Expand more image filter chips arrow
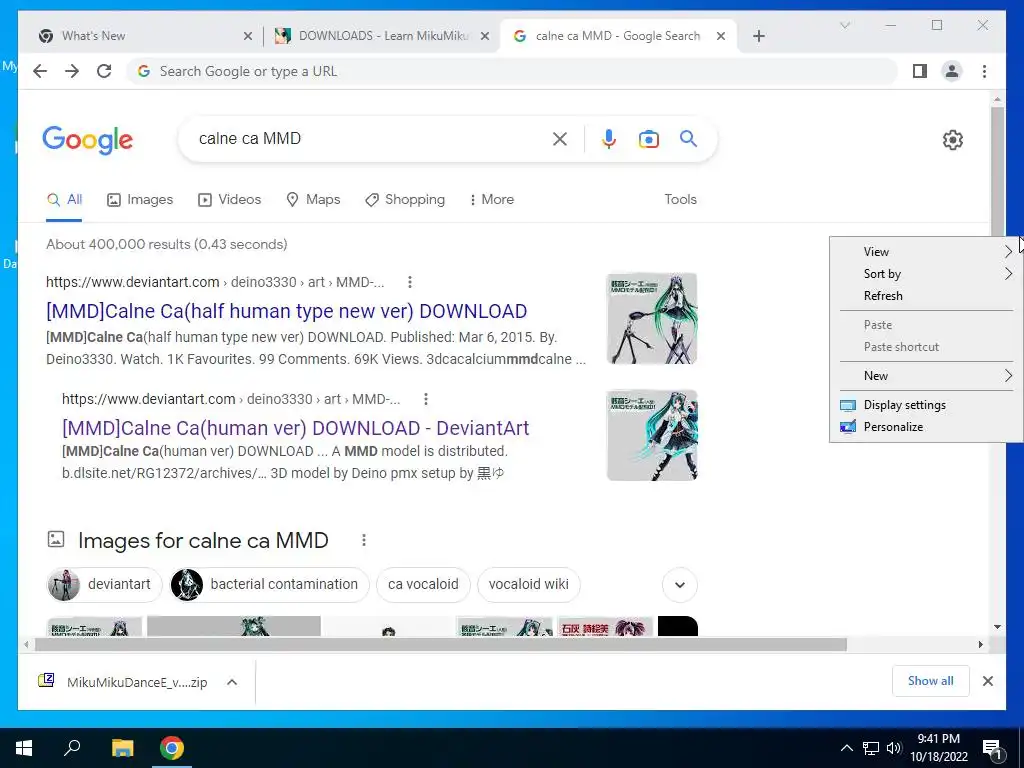 [679, 584]
